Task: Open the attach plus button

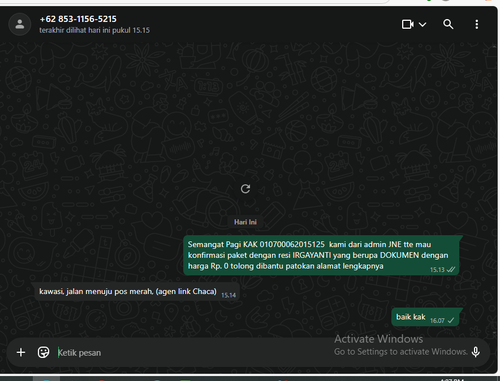Action: point(21,352)
